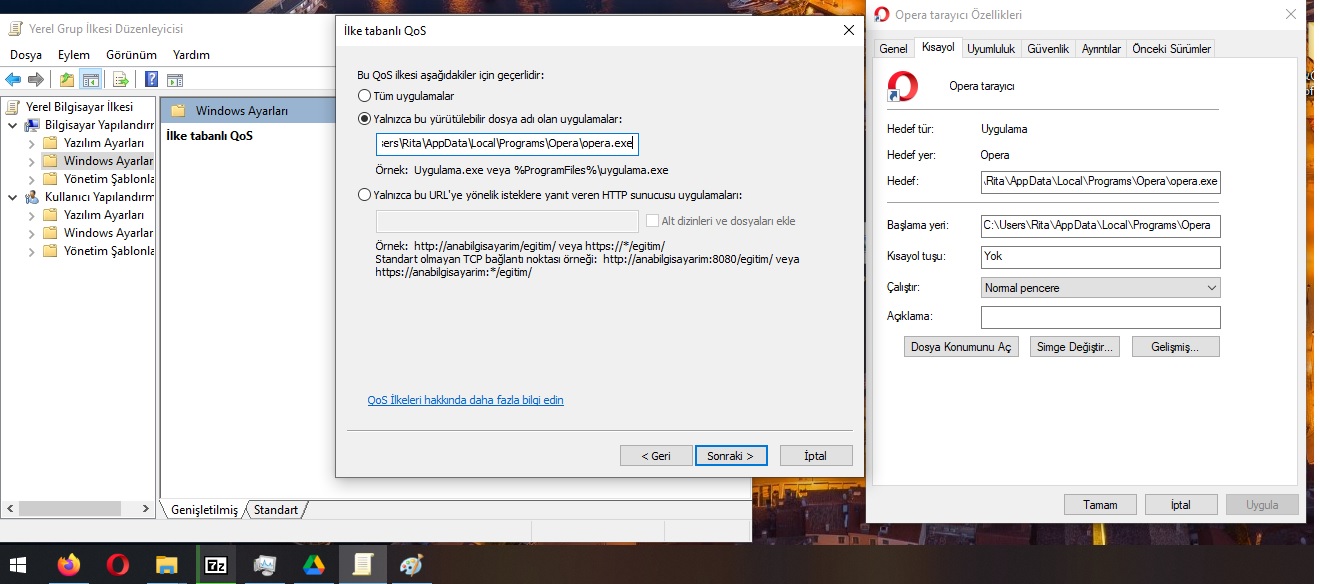Switch to the Güvenlik tab
Viewport: 1320px width, 584px height.
coord(1048,49)
